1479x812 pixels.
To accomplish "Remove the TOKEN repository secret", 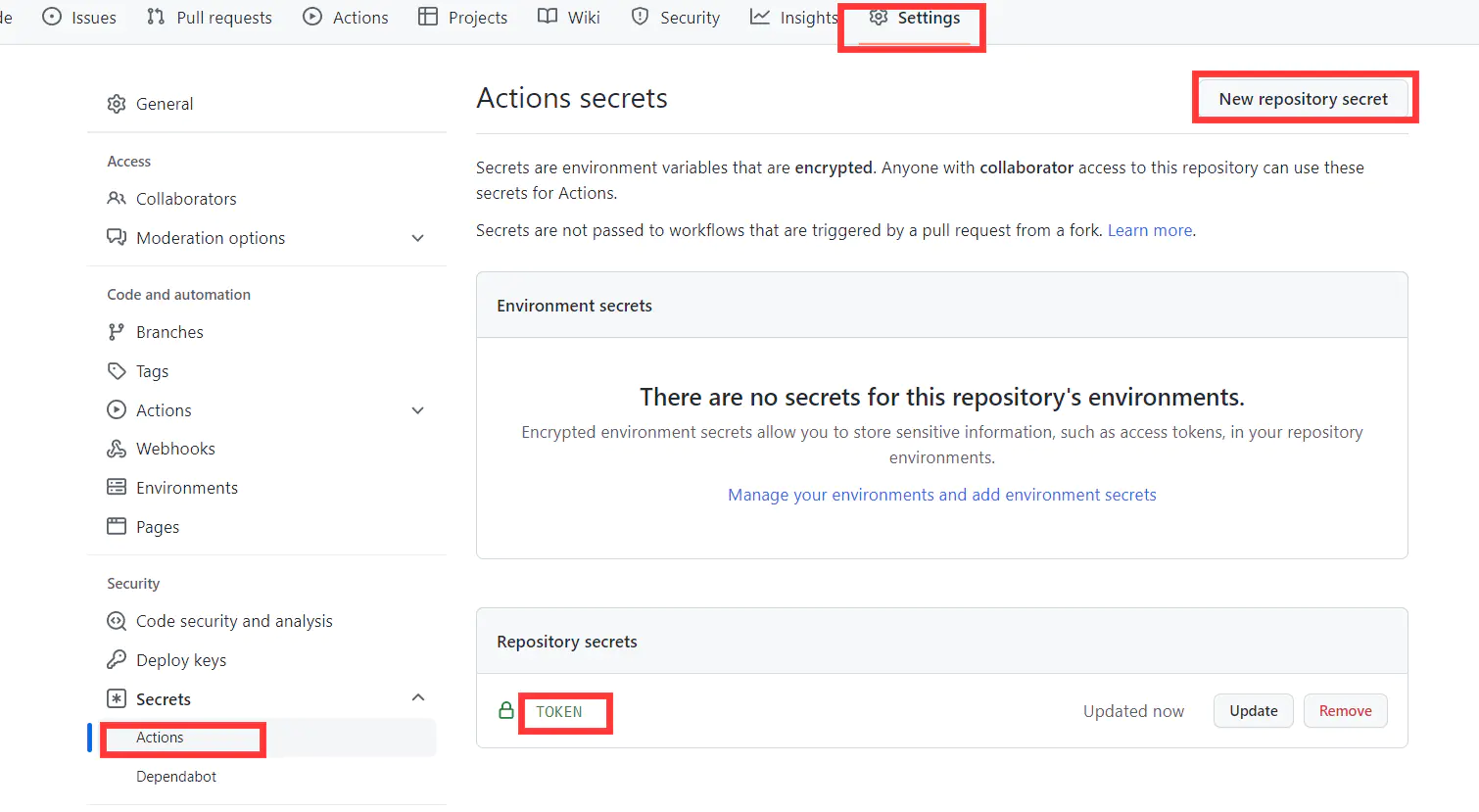I will pos(1345,711).
